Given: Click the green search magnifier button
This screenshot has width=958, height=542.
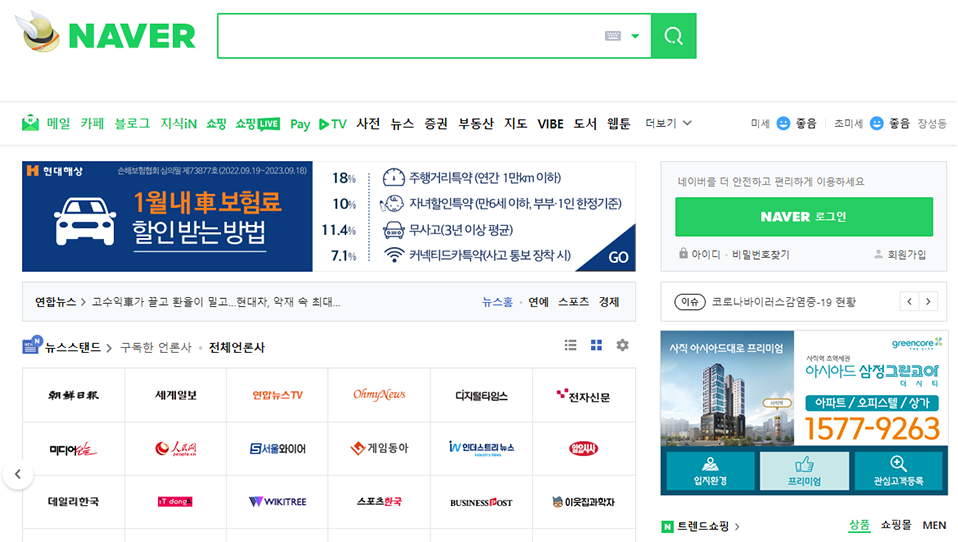Looking at the screenshot, I should coord(673,36).
